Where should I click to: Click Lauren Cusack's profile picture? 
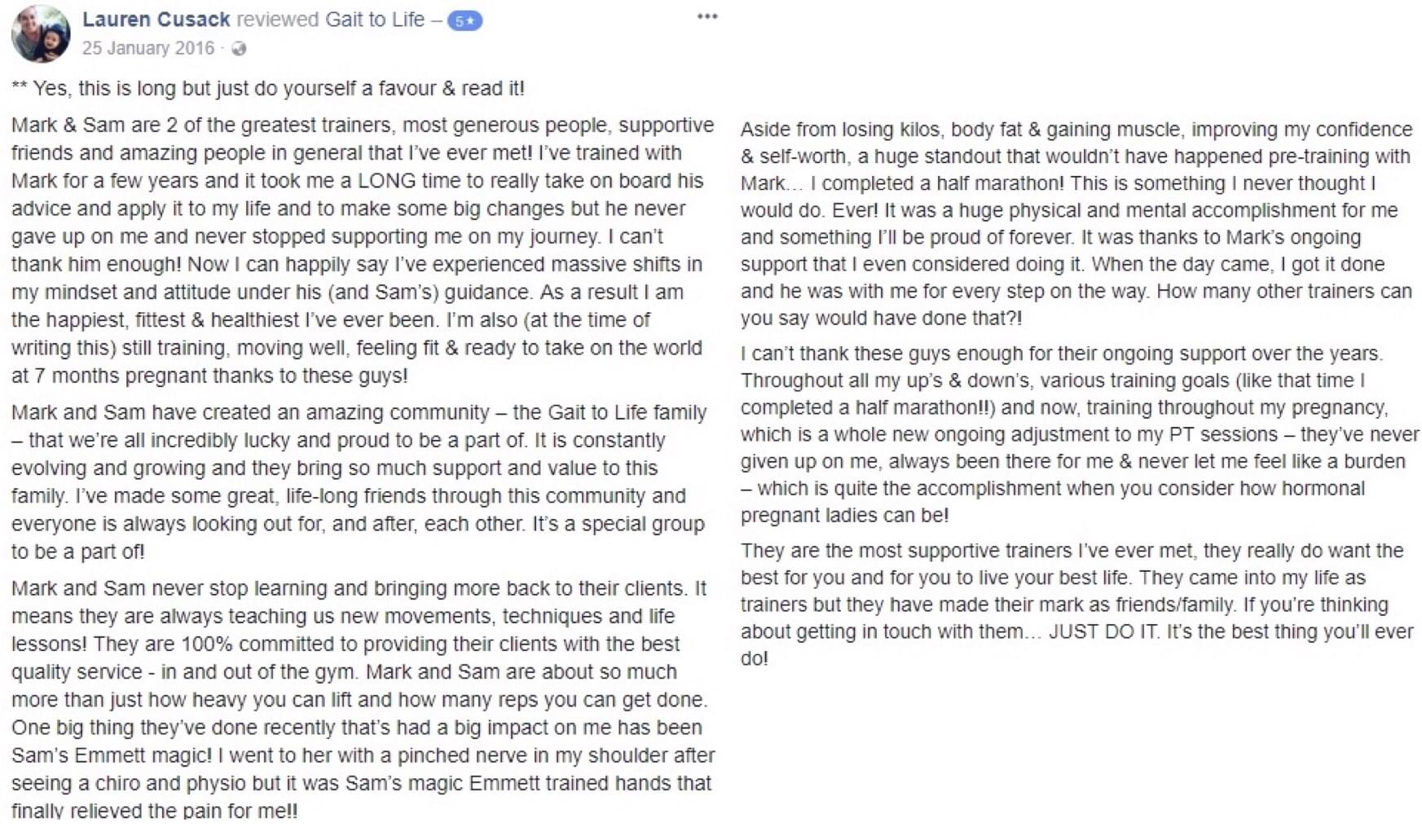coord(40,33)
